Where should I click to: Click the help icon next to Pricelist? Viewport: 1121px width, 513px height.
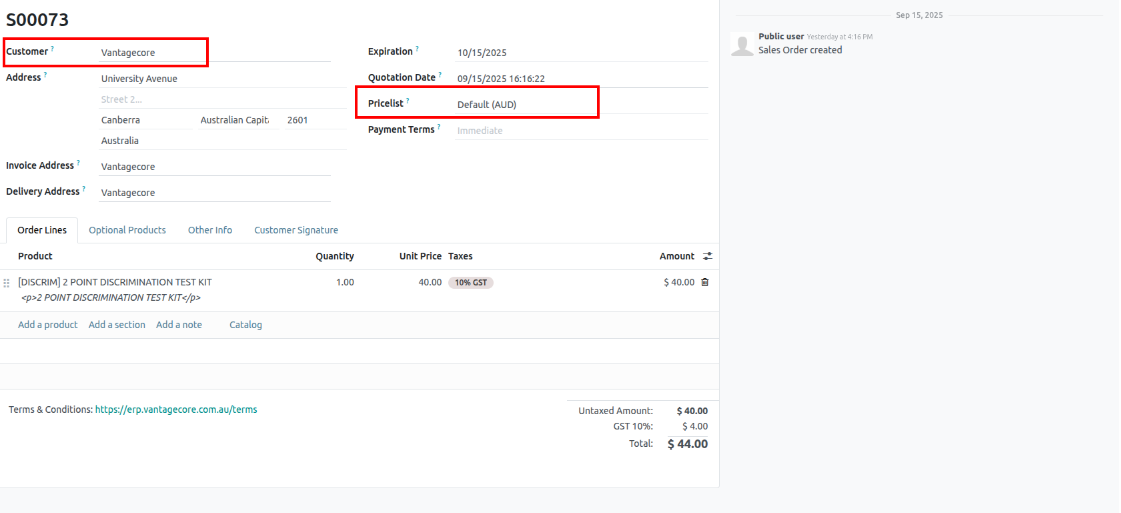(x=408, y=101)
